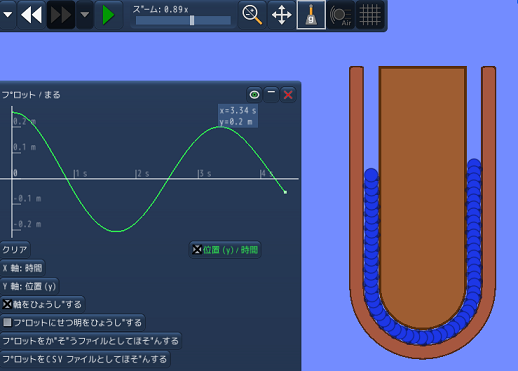Click the クリア clear button
Viewport: 518px width, 371px height.
[x=15, y=250]
